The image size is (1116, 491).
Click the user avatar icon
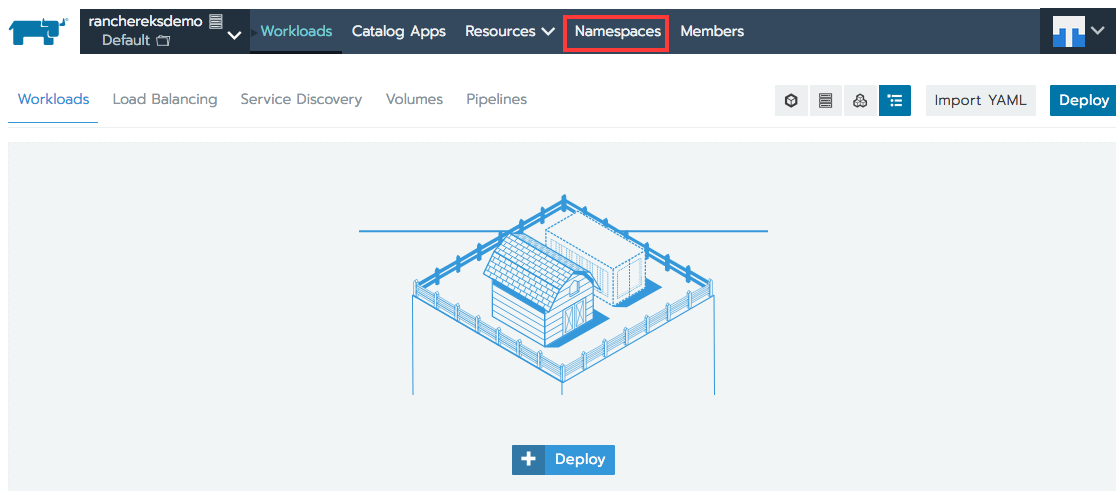[x=1068, y=31]
